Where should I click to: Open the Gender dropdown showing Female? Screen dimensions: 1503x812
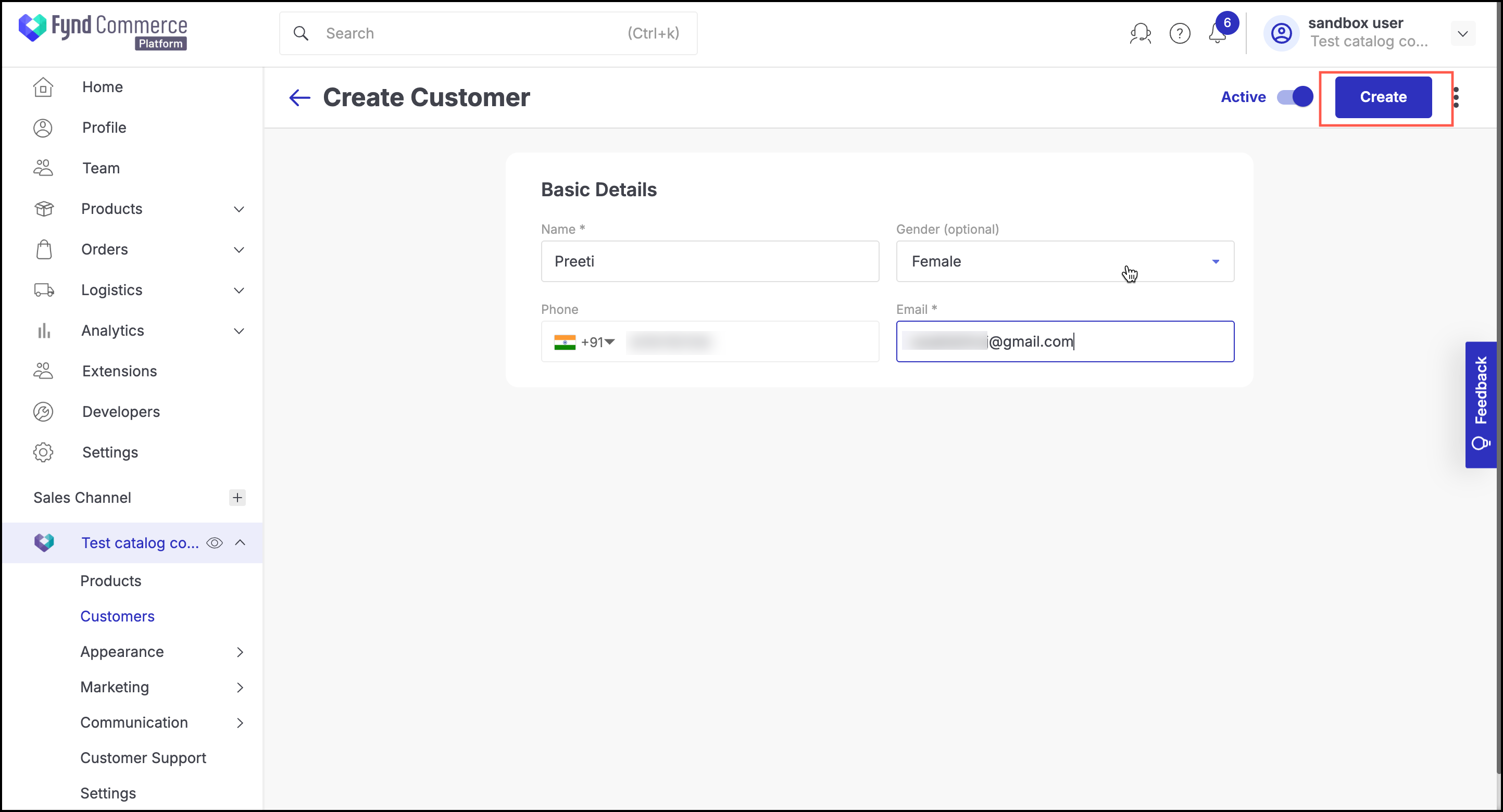pyautogui.click(x=1065, y=261)
